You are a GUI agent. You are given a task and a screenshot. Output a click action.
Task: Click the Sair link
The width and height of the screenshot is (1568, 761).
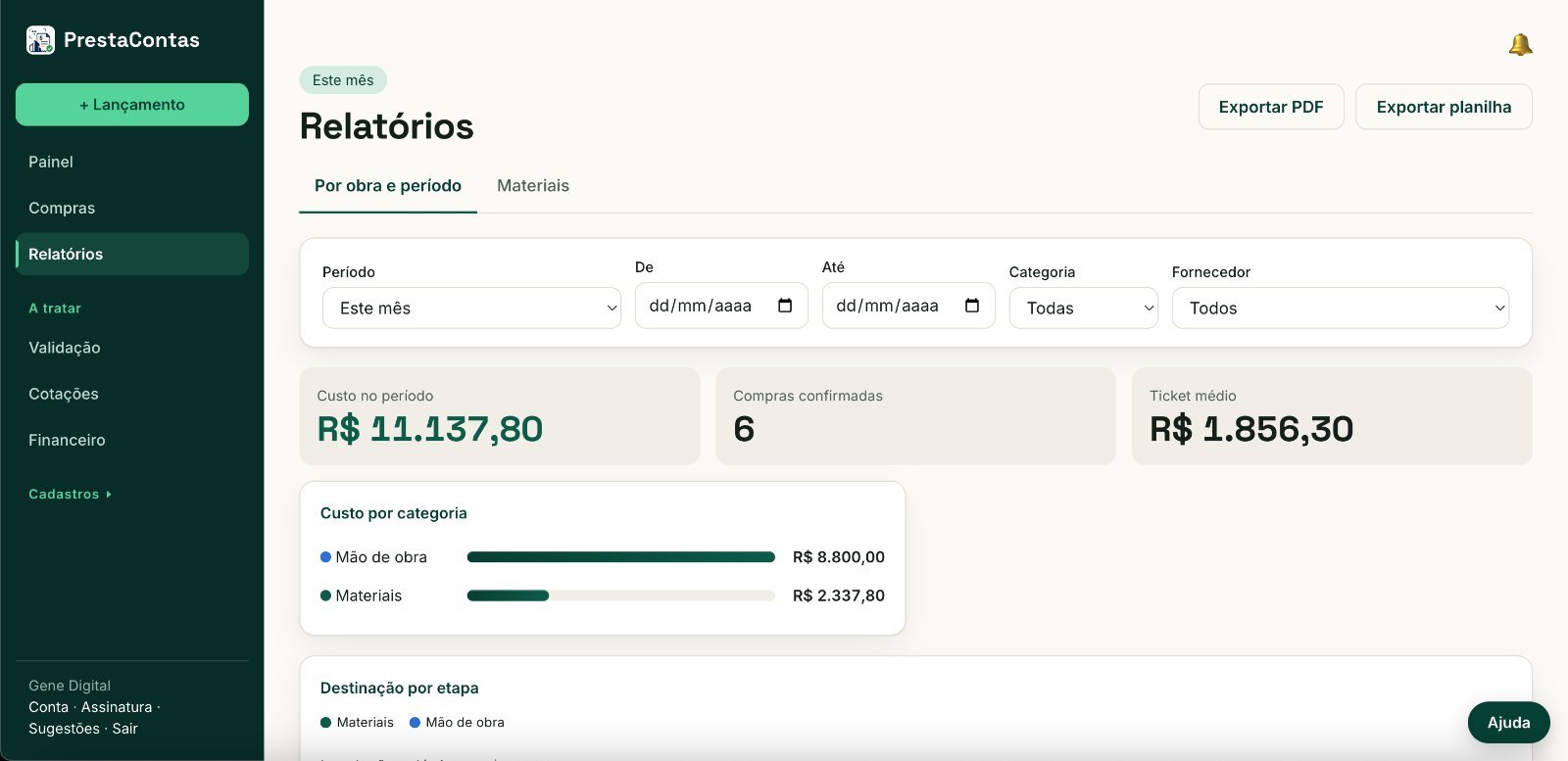click(x=124, y=729)
